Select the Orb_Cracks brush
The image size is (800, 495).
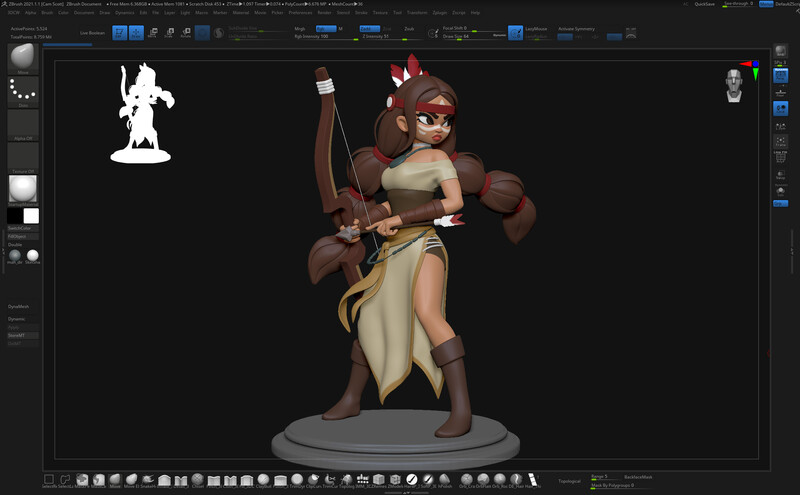click(465, 480)
